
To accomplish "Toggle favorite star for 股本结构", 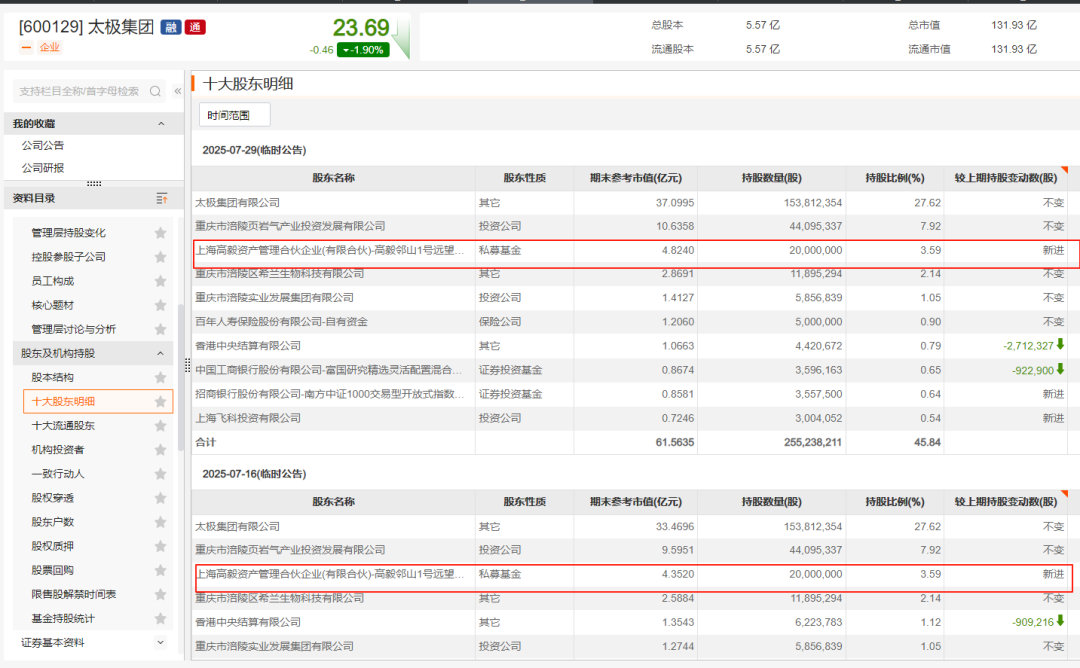I will click(160, 378).
